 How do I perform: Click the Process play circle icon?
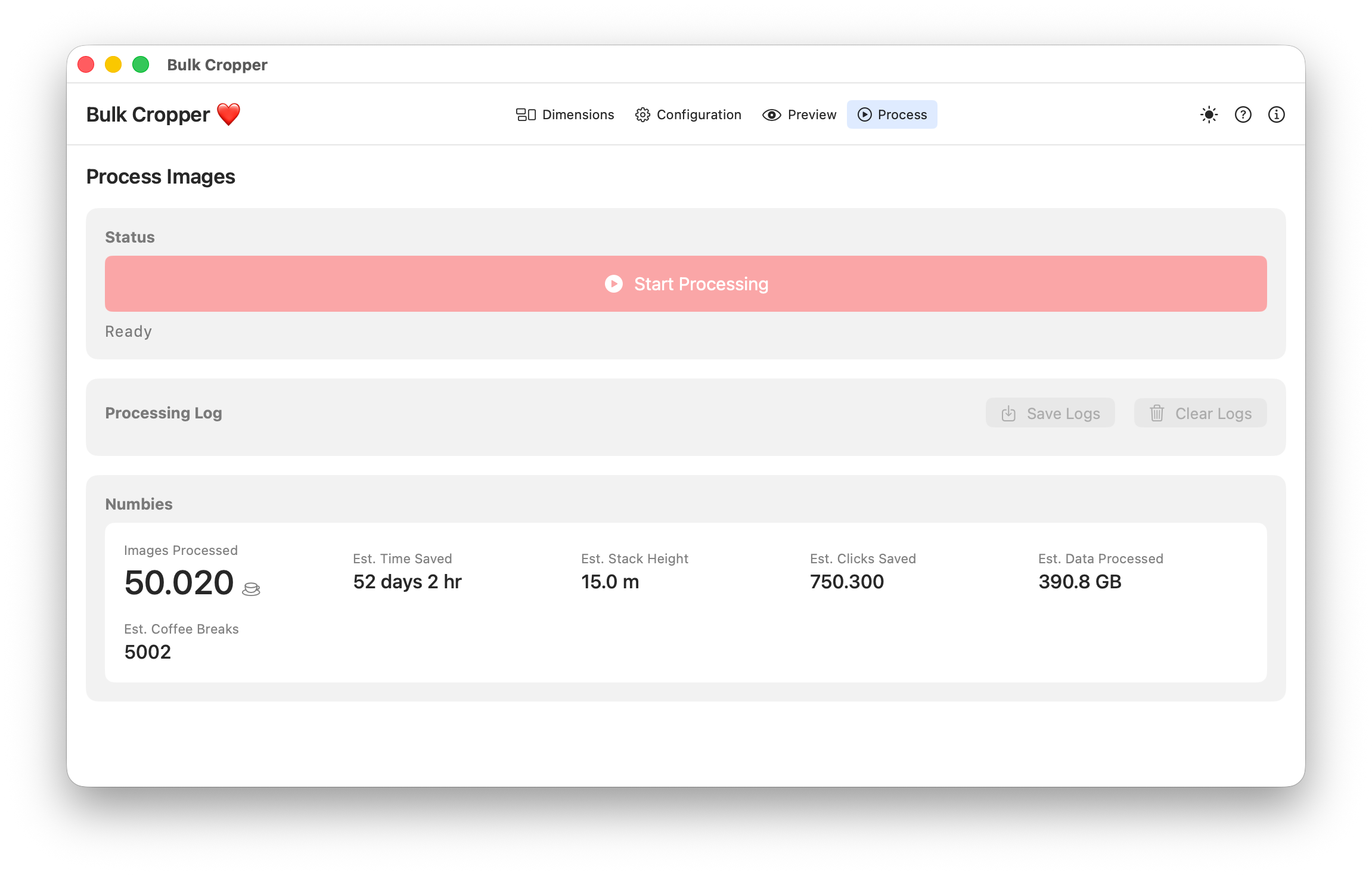864,114
